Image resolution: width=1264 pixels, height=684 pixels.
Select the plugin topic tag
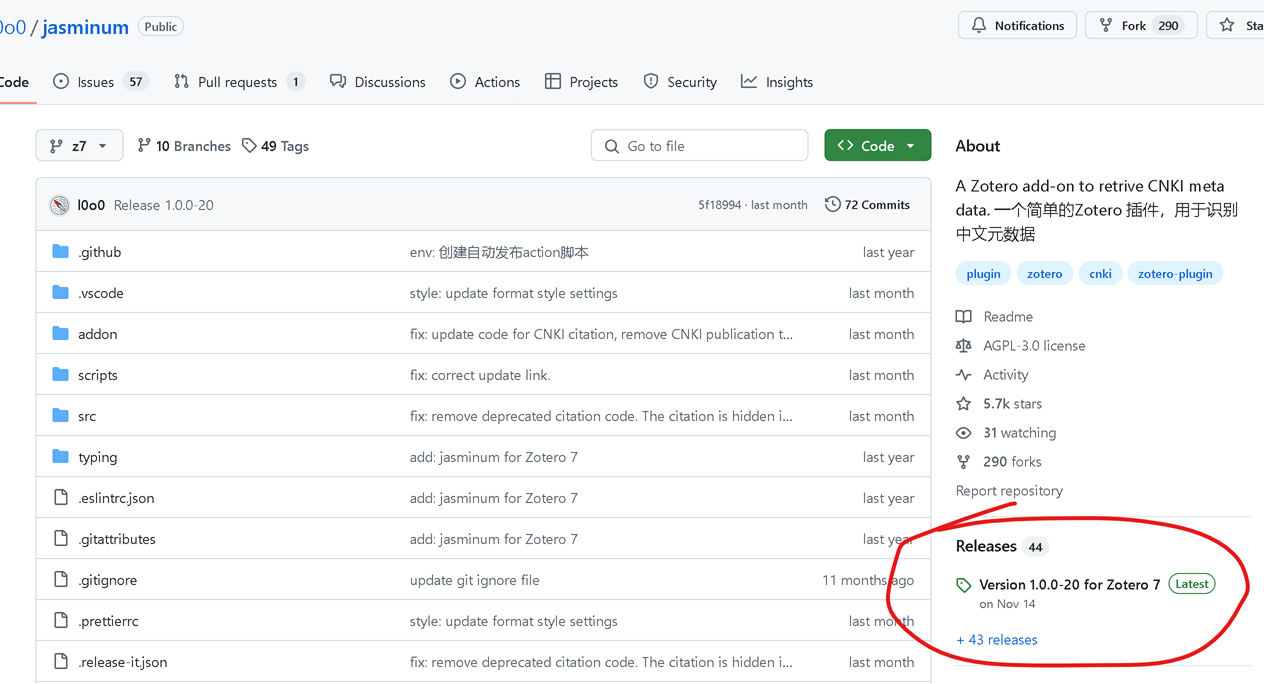point(983,274)
